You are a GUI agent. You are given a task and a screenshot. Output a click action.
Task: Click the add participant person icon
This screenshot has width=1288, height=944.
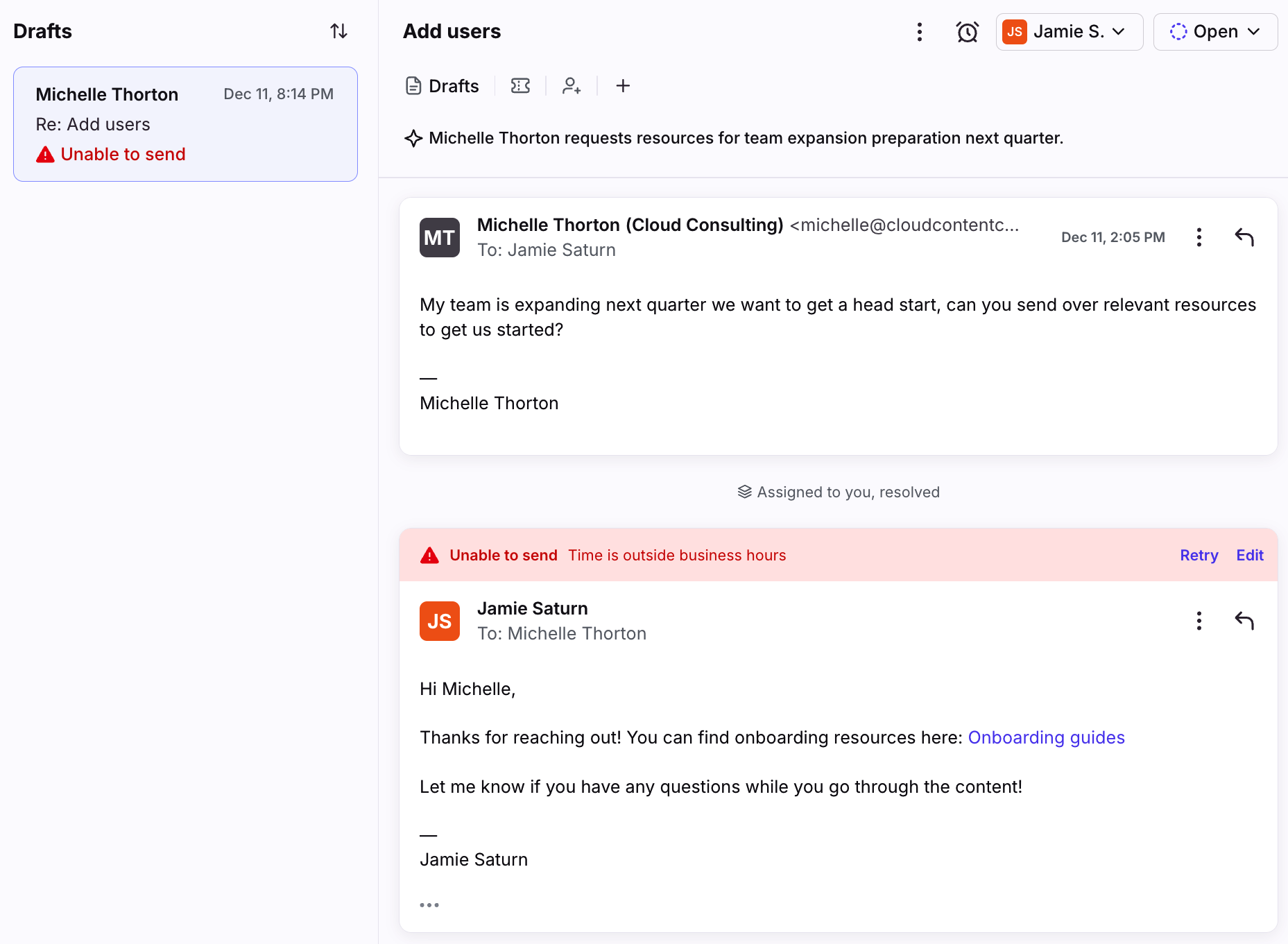point(572,86)
